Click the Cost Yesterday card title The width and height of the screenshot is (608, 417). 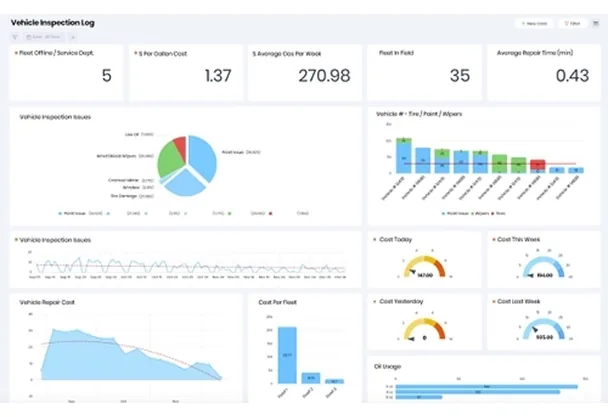tap(401, 301)
